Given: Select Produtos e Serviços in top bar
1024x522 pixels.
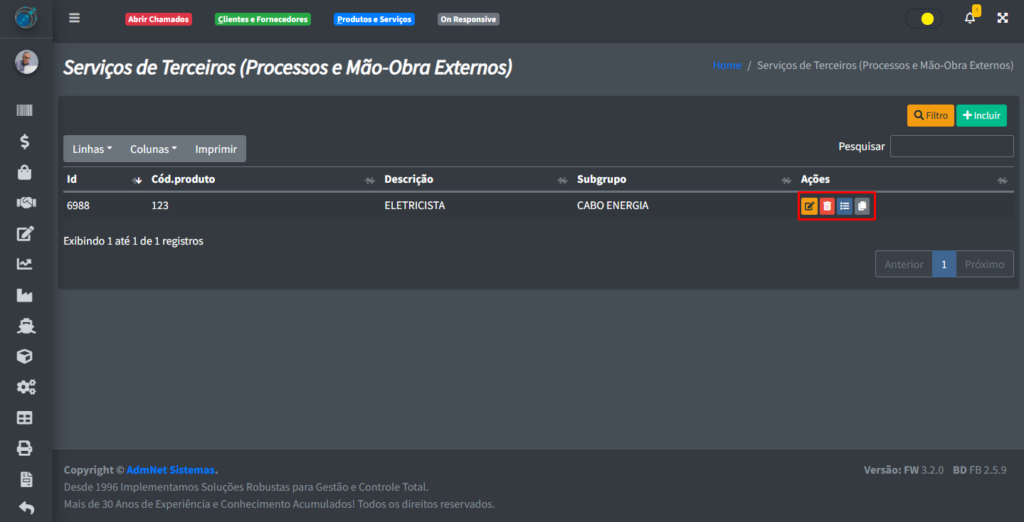Looking at the screenshot, I should tap(374, 19).
